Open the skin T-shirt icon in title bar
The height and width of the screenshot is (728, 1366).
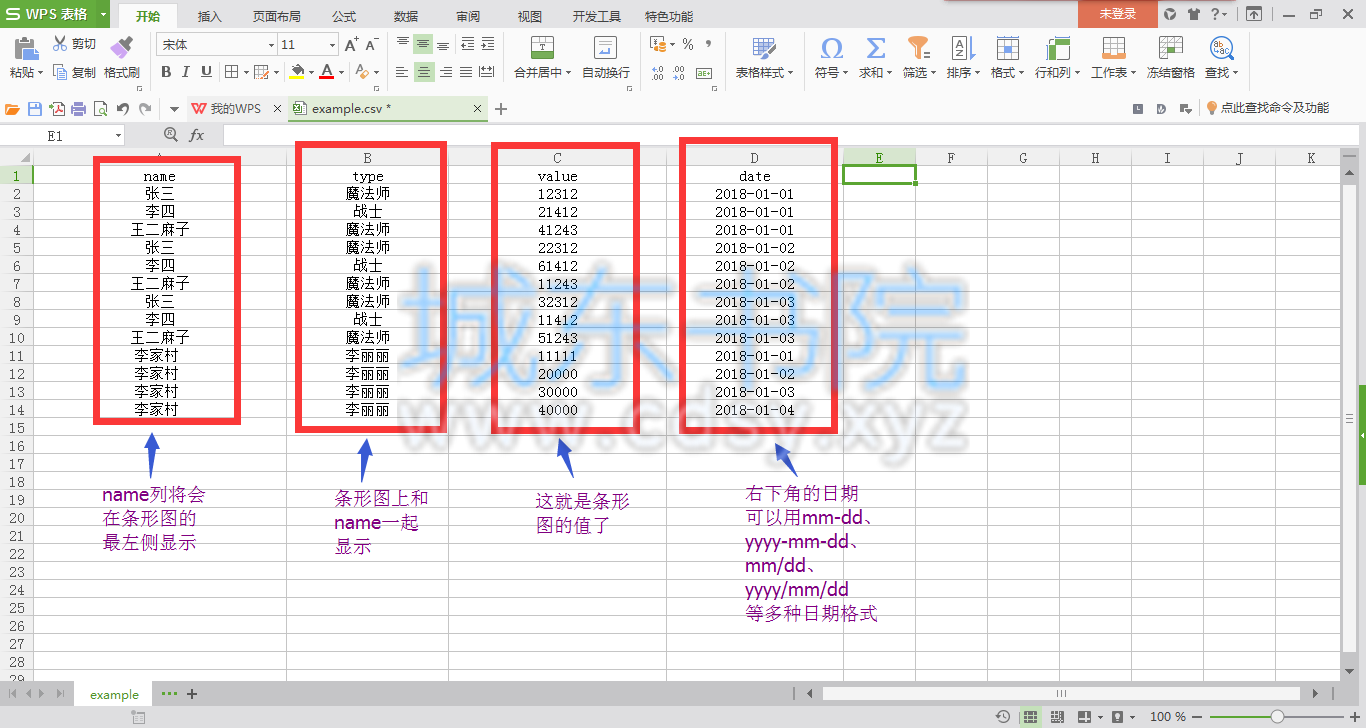coord(1194,14)
